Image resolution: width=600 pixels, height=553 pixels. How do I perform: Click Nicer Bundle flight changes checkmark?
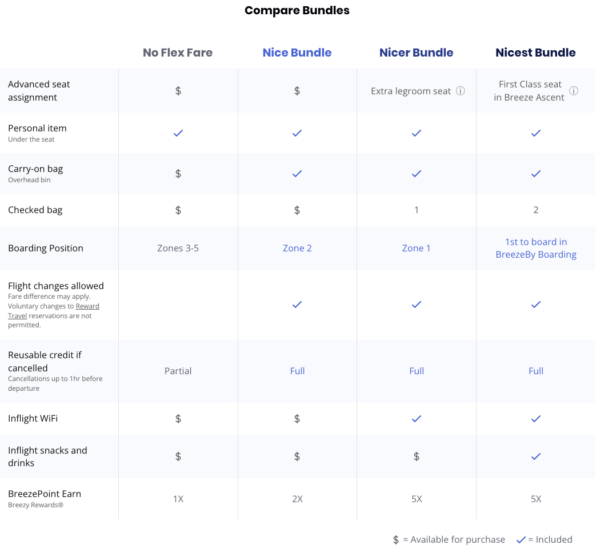point(416,305)
